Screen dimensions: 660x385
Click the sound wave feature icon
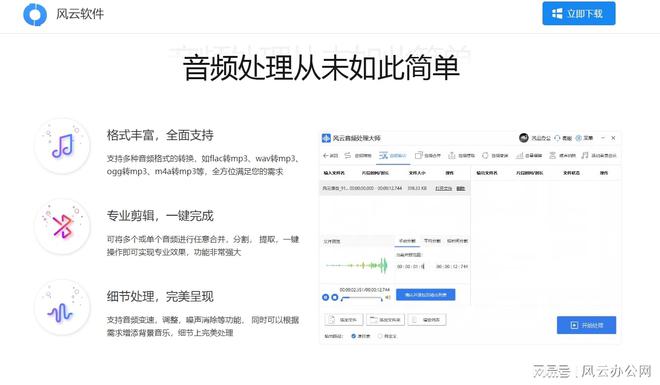click(62, 307)
